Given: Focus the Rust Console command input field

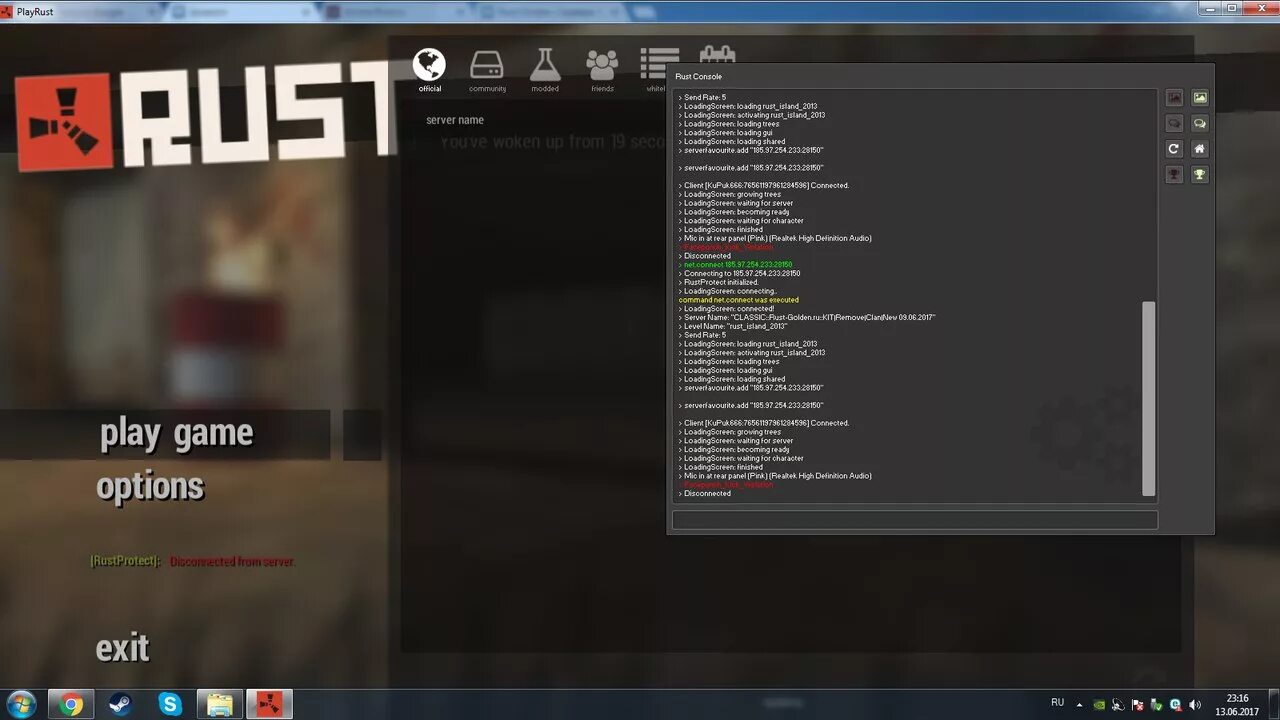Looking at the screenshot, I should 915,520.
